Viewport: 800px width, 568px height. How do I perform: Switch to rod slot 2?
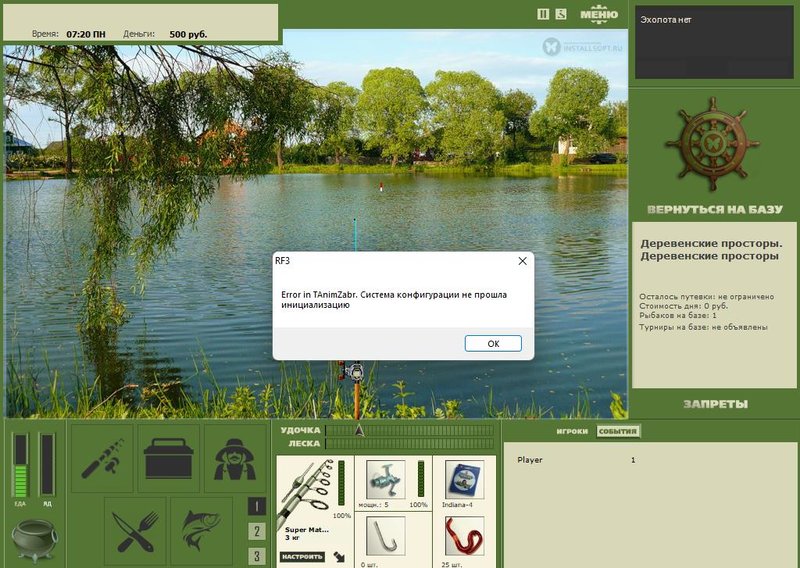click(257, 531)
